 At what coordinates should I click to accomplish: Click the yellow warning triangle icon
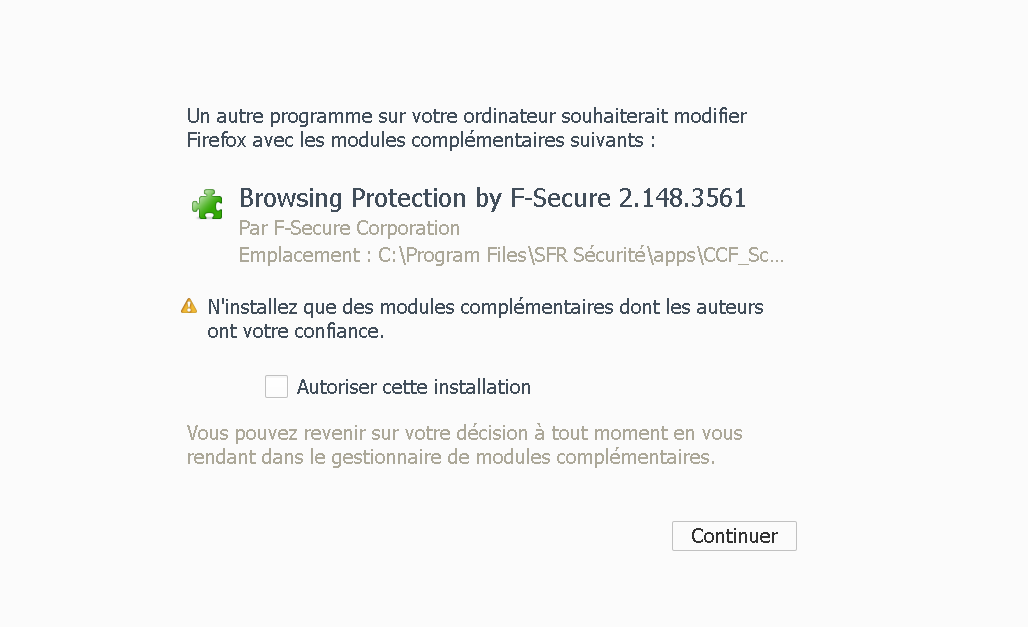[189, 306]
